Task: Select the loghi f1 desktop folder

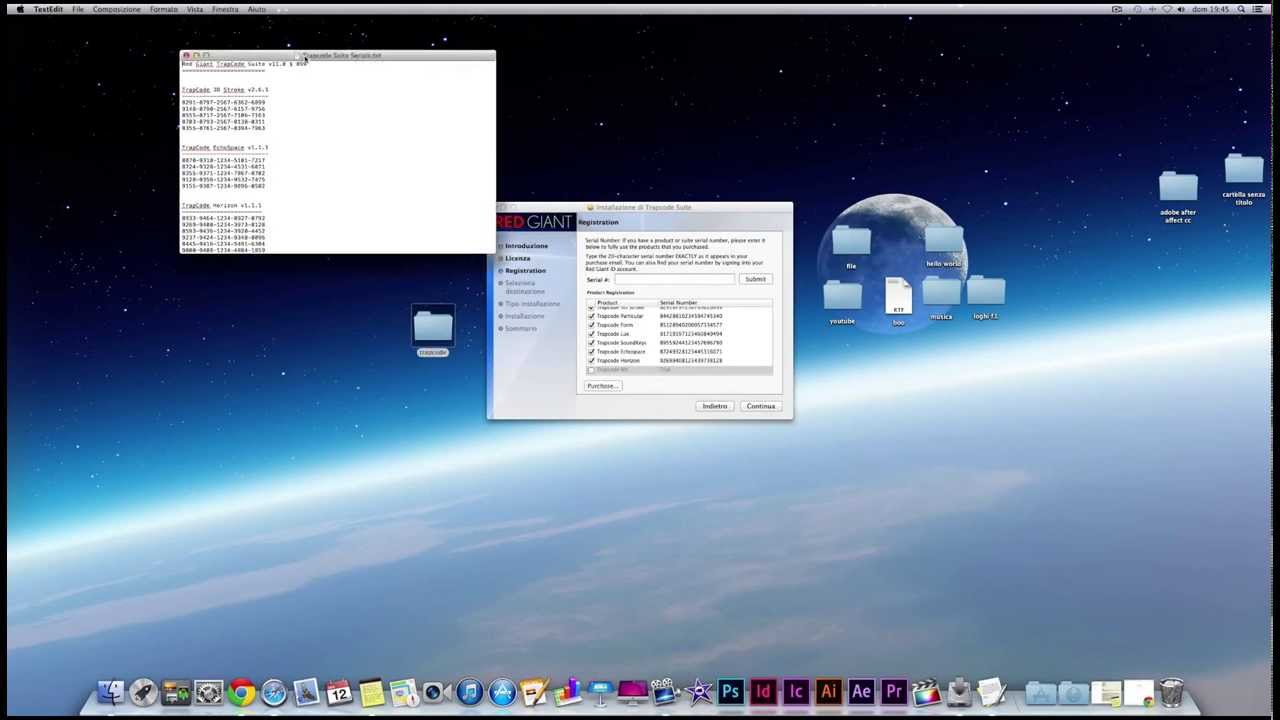Action: click(986, 299)
